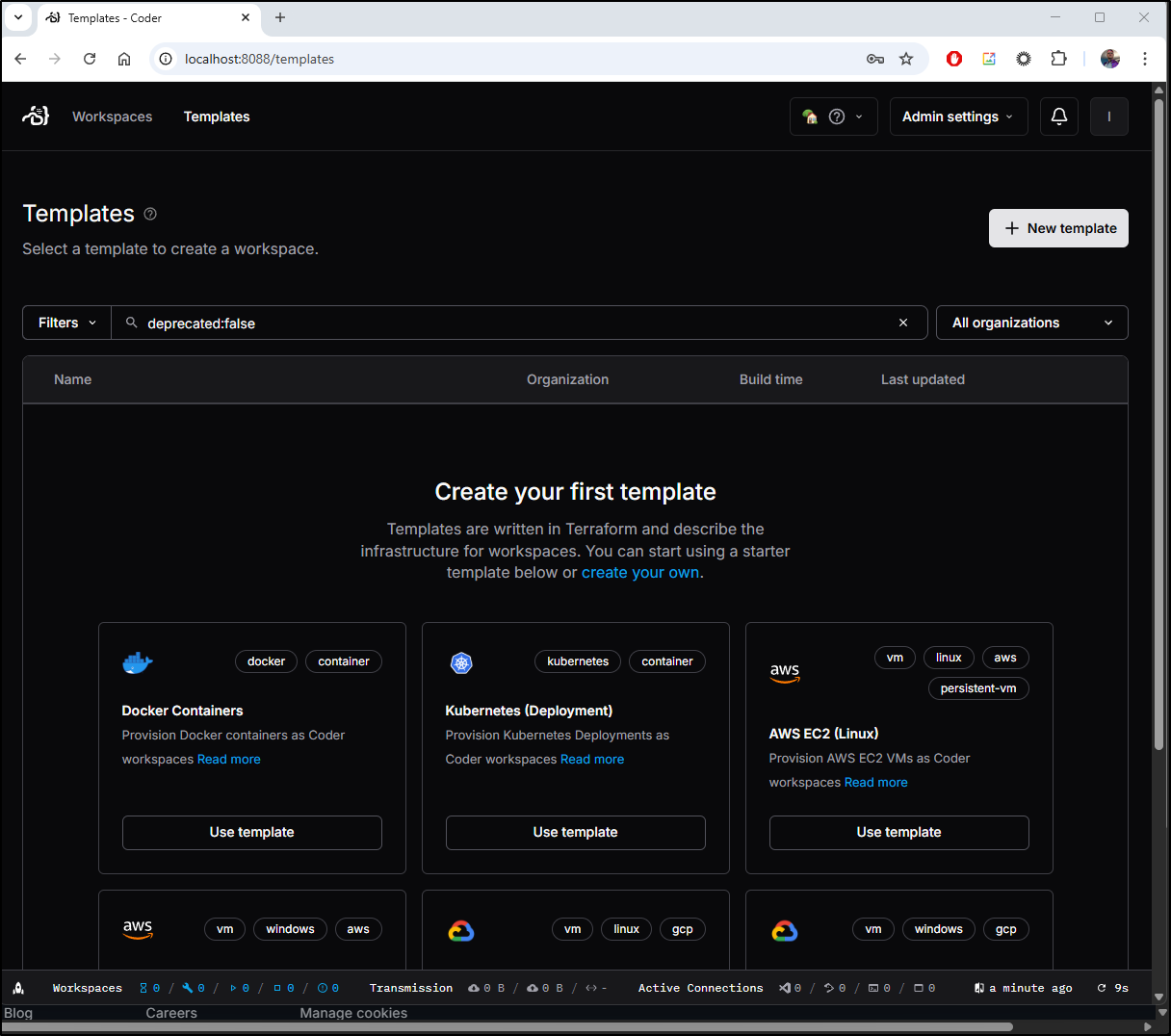Image resolution: width=1171 pixels, height=1036 pixels.
Task: Click the 'Docker Containers' card title
Action: [182, 711]
